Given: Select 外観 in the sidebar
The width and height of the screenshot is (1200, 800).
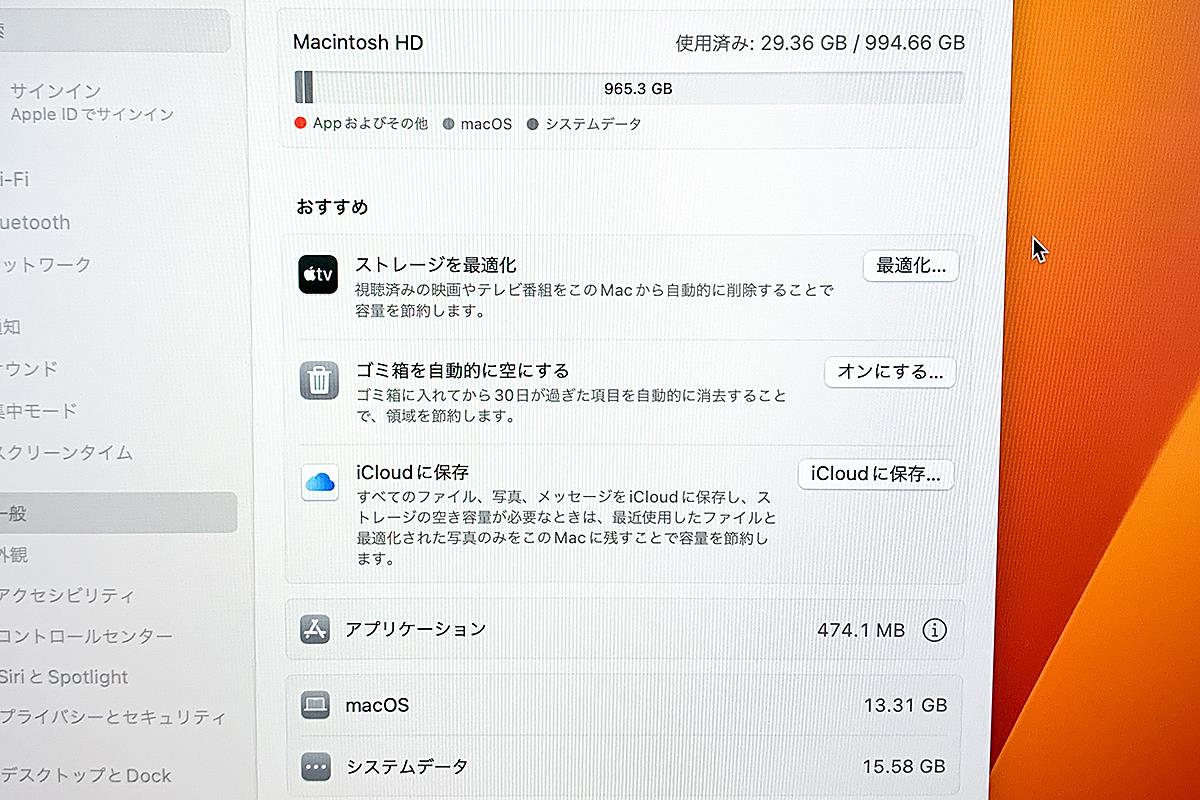Looking at the screenshot, I should coord(14,555).
